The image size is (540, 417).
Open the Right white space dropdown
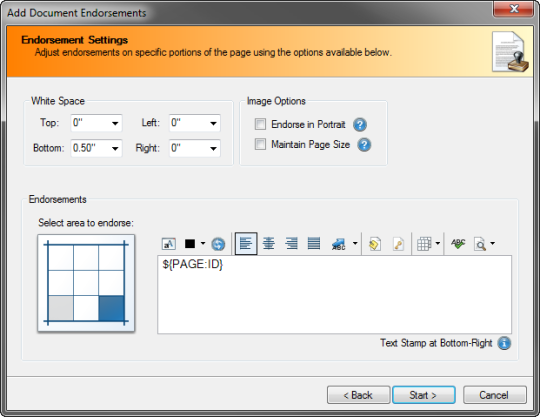214,148
